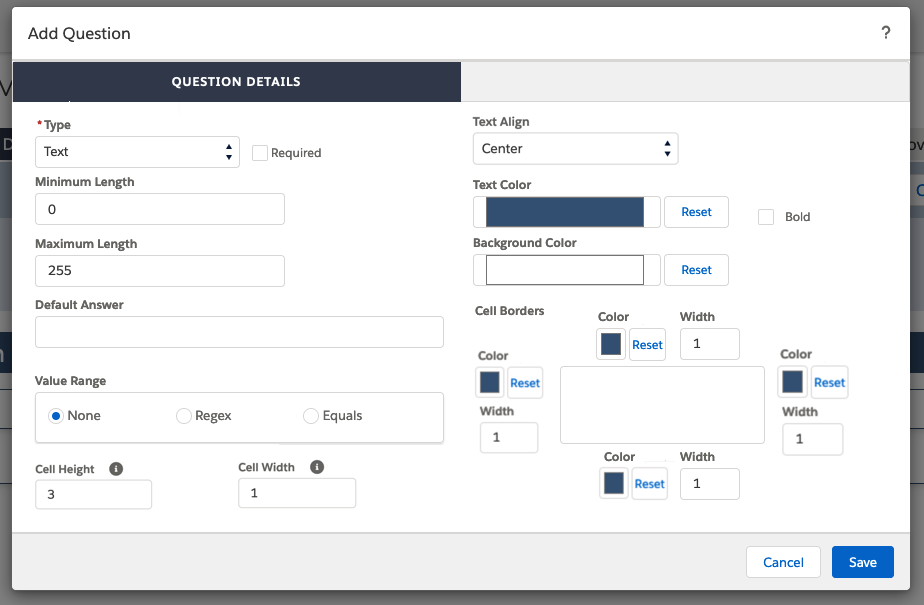Select the Equals value range option
The width and height of the screenshot is (924, 605).
click(x=311, y=416)
